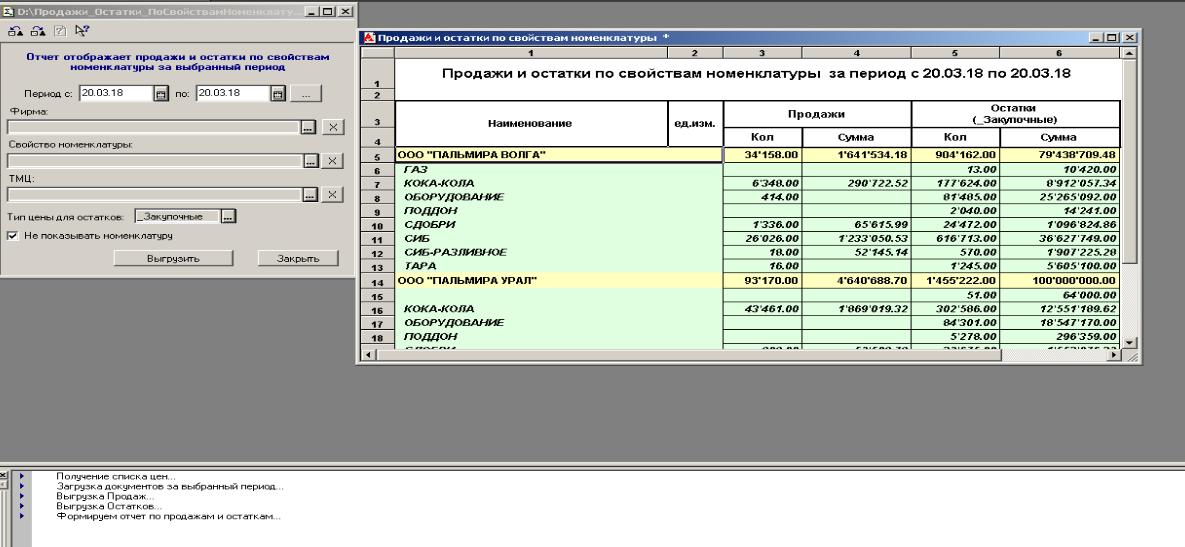Select column header 1 in the spreadsheet
1185x547 pixels.
pyautogui.click(x=531, y=53)
